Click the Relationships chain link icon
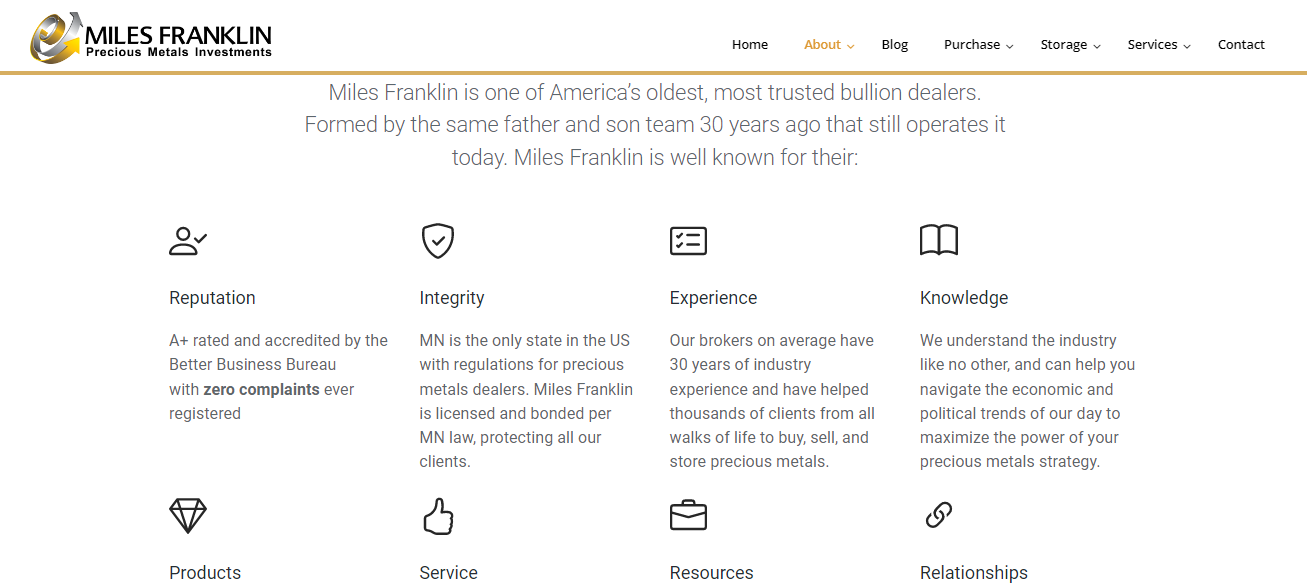Viewport: 1307px width, 584px height. (939, 515)
